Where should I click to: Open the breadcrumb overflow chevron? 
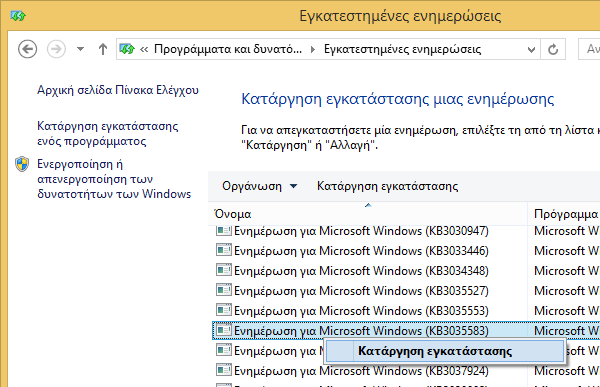pyautogui.click(x=144, y=49)
